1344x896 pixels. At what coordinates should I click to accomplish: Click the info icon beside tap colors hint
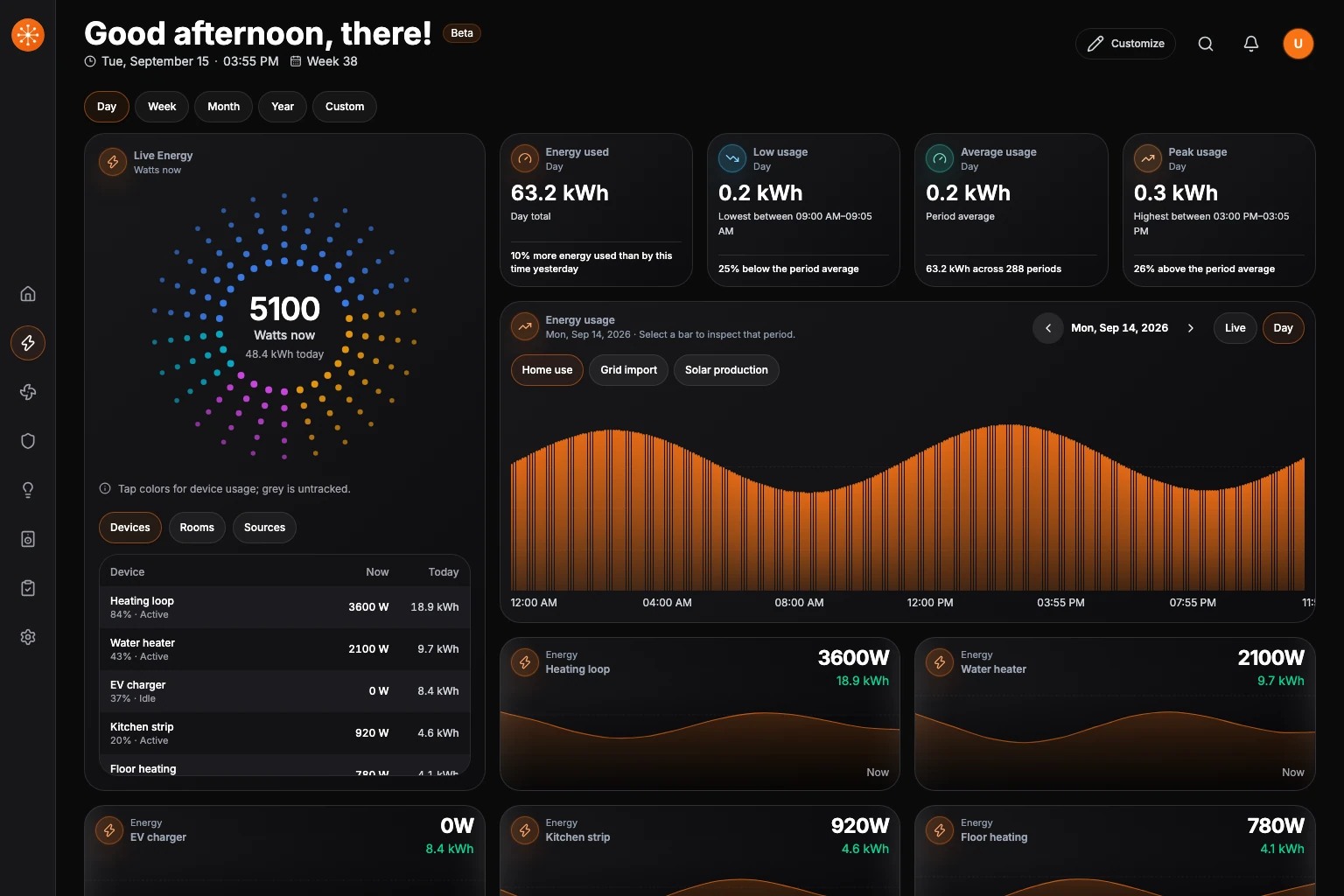tap(105, 488)
